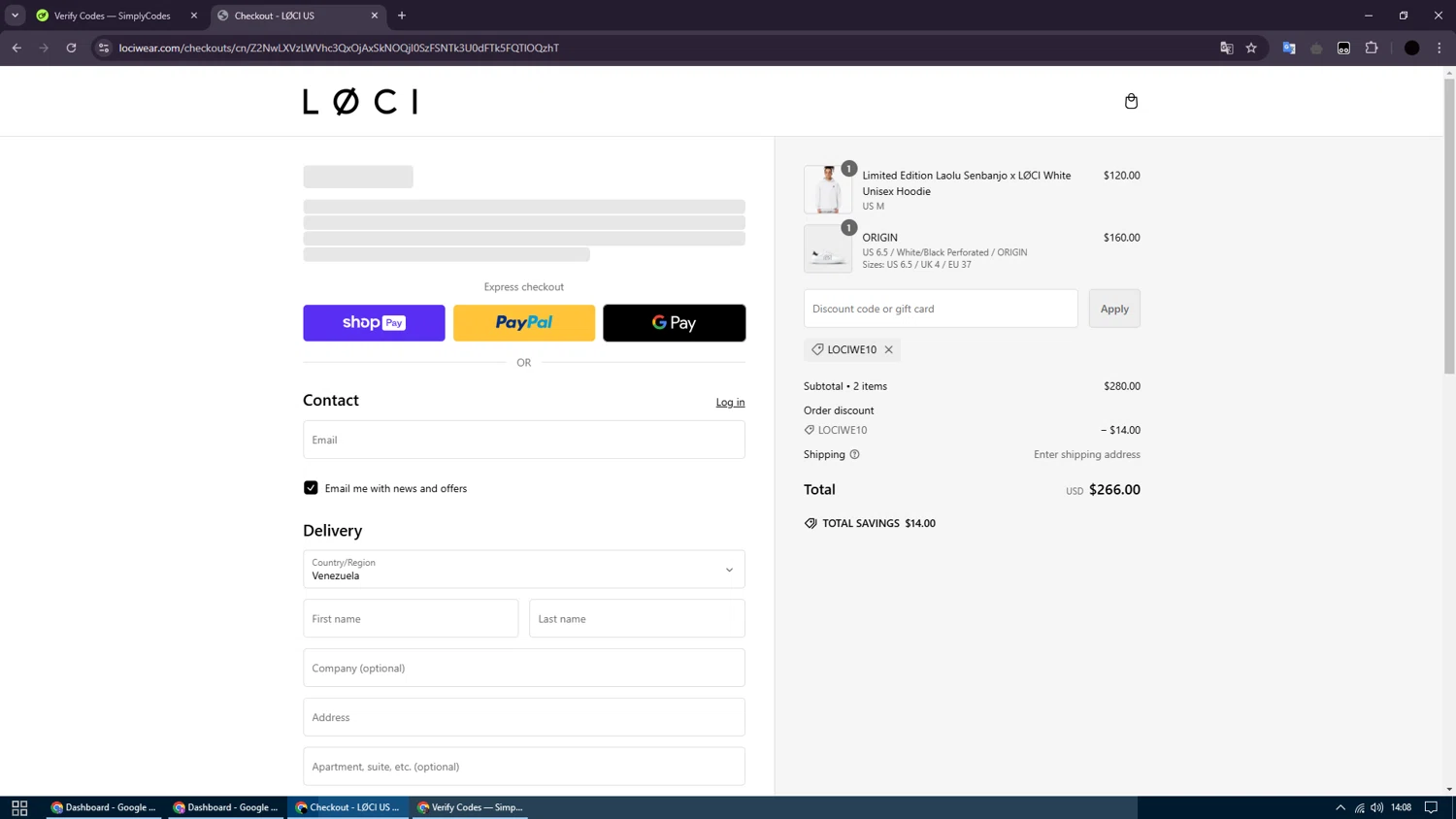Click the Discount code or gift card field
The image size is (1456, 819).
pos(941,309)
